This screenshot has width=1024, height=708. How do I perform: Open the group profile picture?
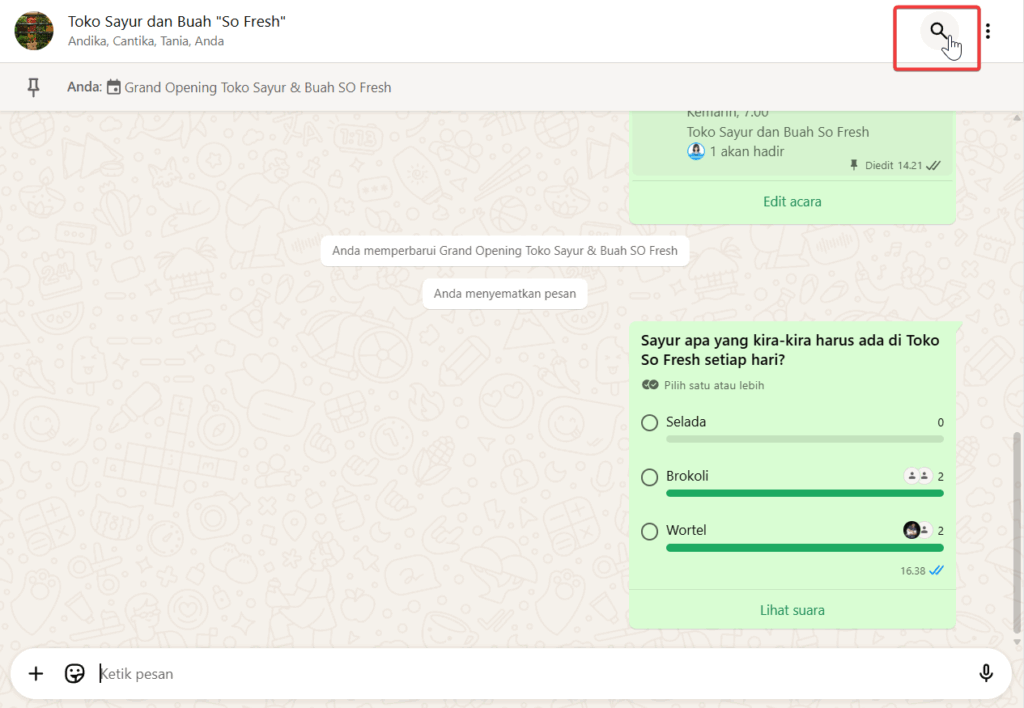tap(34, 31)
